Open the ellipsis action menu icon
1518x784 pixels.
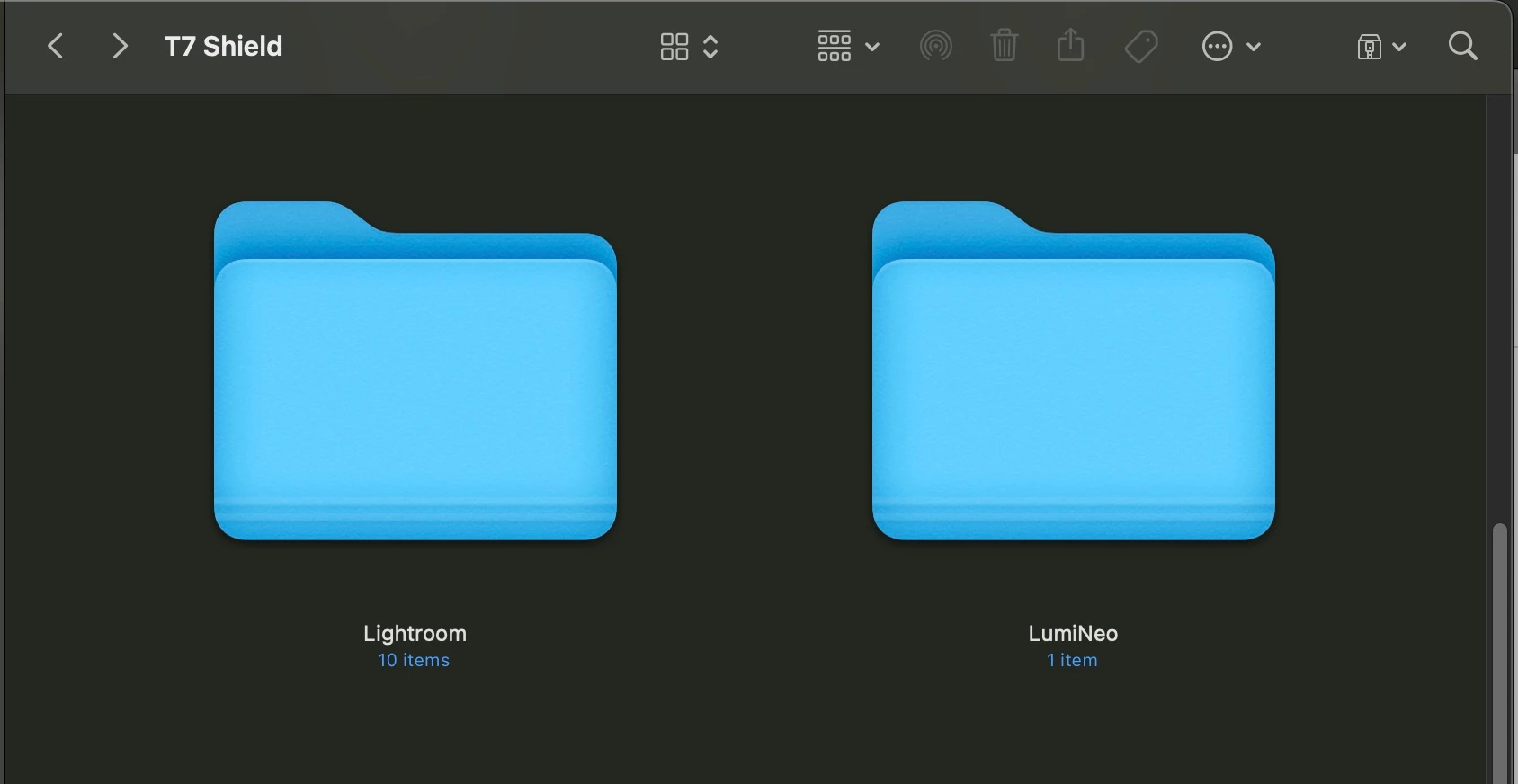click(x=1217, y=47)
